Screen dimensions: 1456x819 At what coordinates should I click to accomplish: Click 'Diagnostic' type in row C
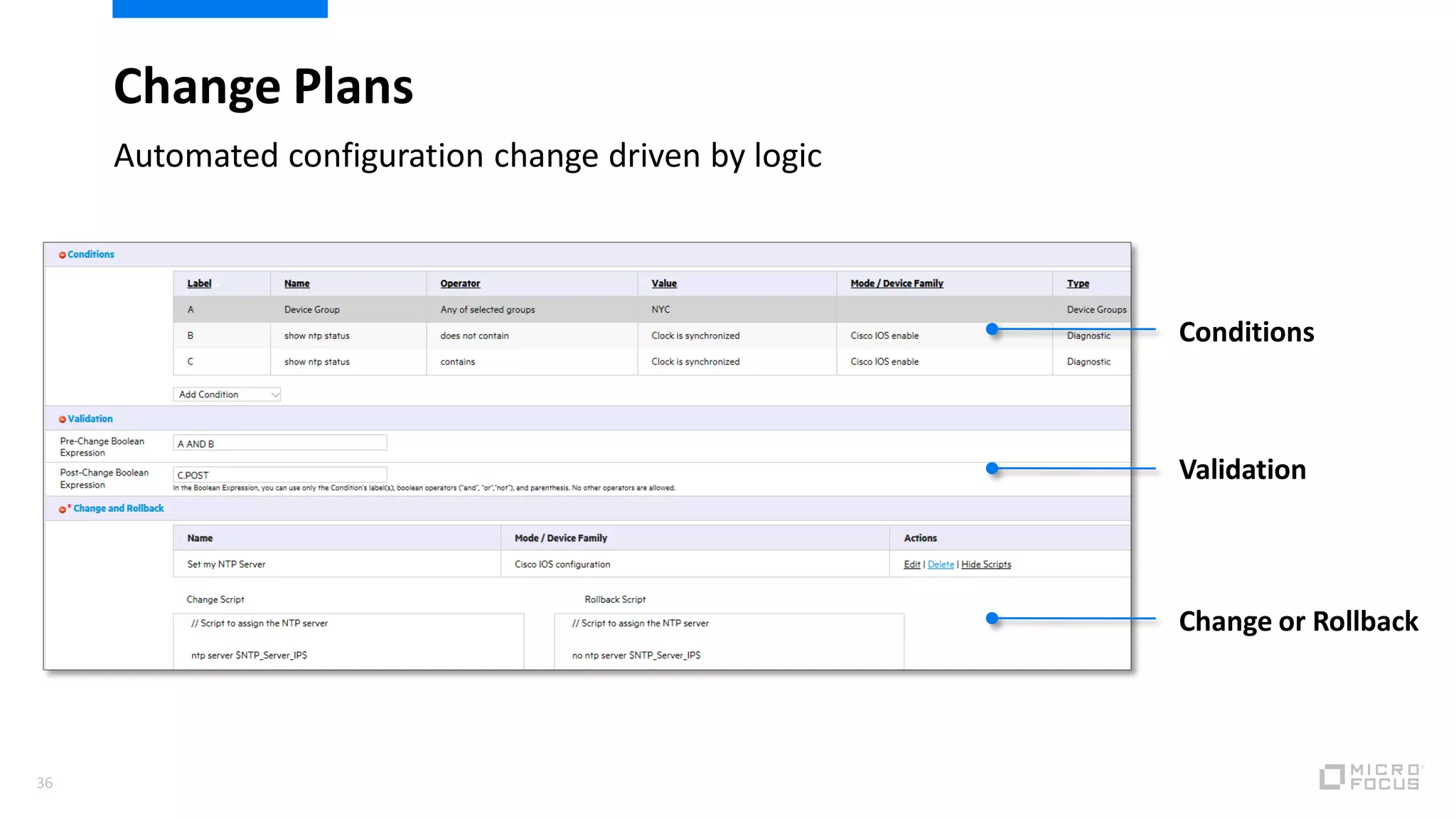(1088, 362)
